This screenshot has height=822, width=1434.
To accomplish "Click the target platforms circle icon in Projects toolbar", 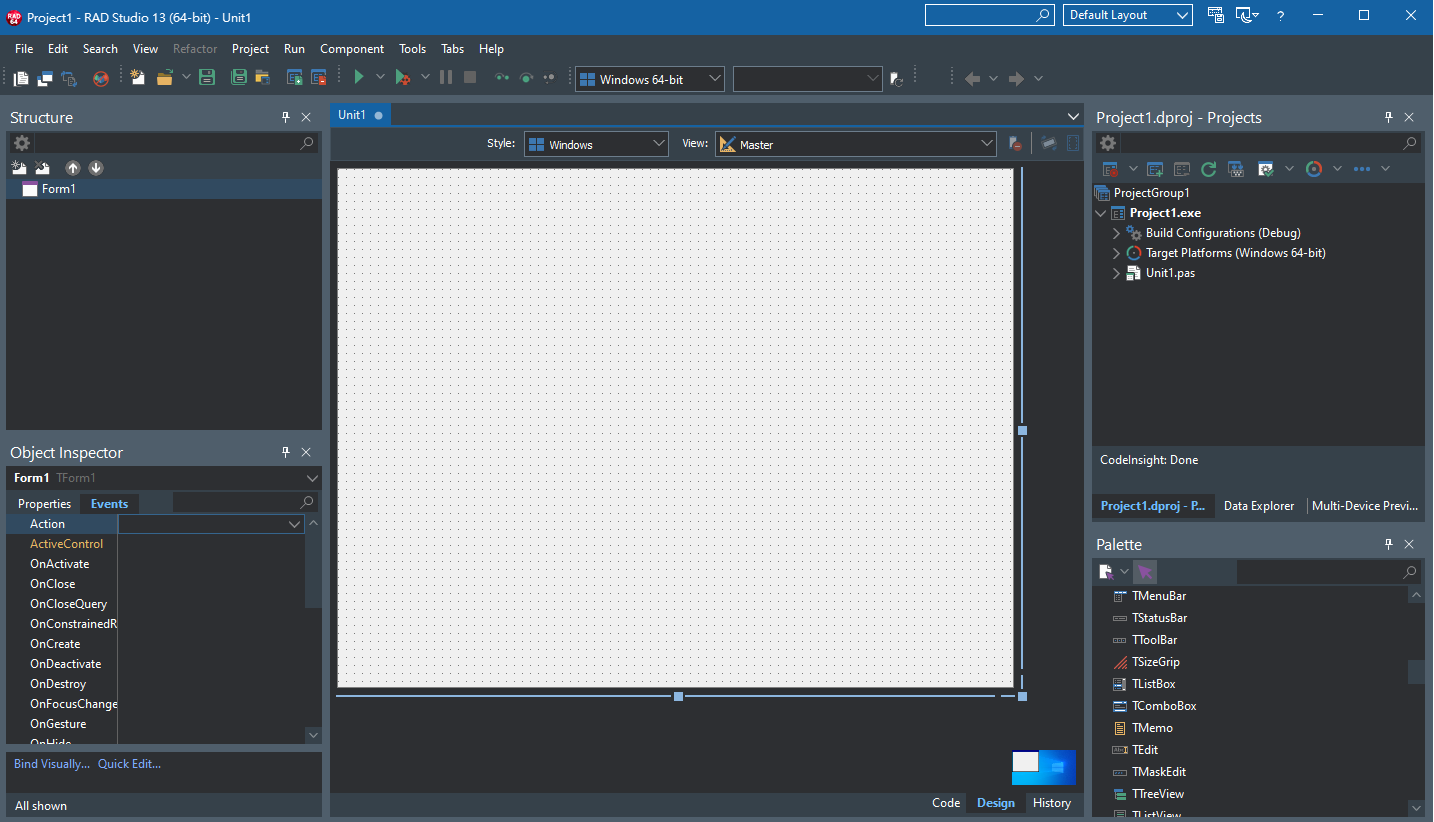I will coord(1314,169).
